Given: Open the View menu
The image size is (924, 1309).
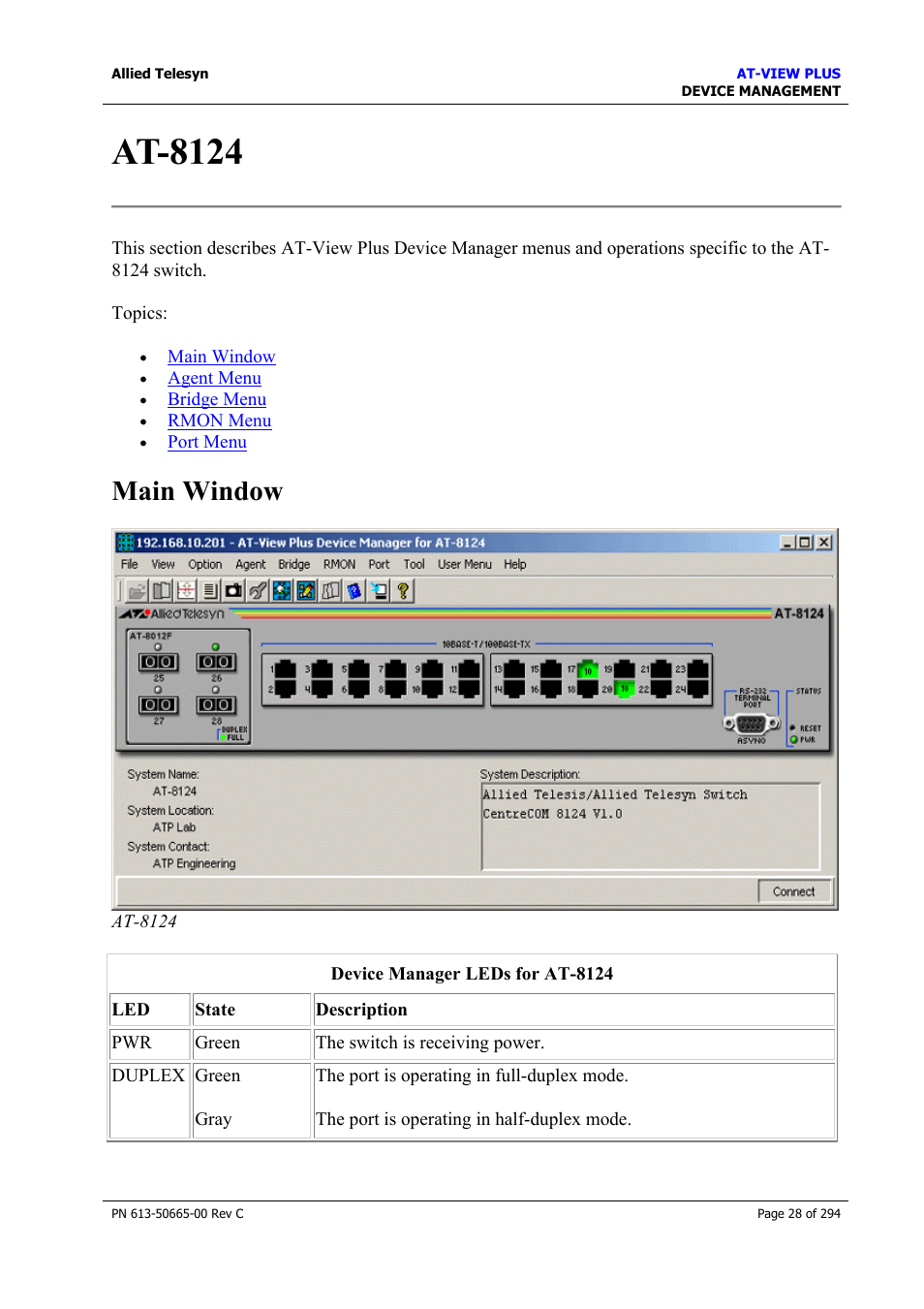Looking at the screenshot, I should tap(164, 564).
